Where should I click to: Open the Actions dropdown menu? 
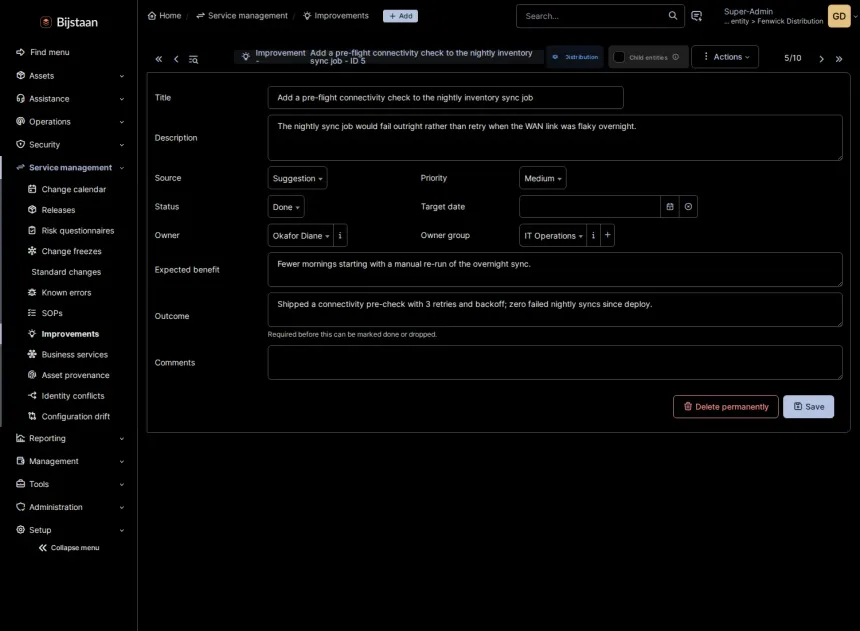point(725,57)
